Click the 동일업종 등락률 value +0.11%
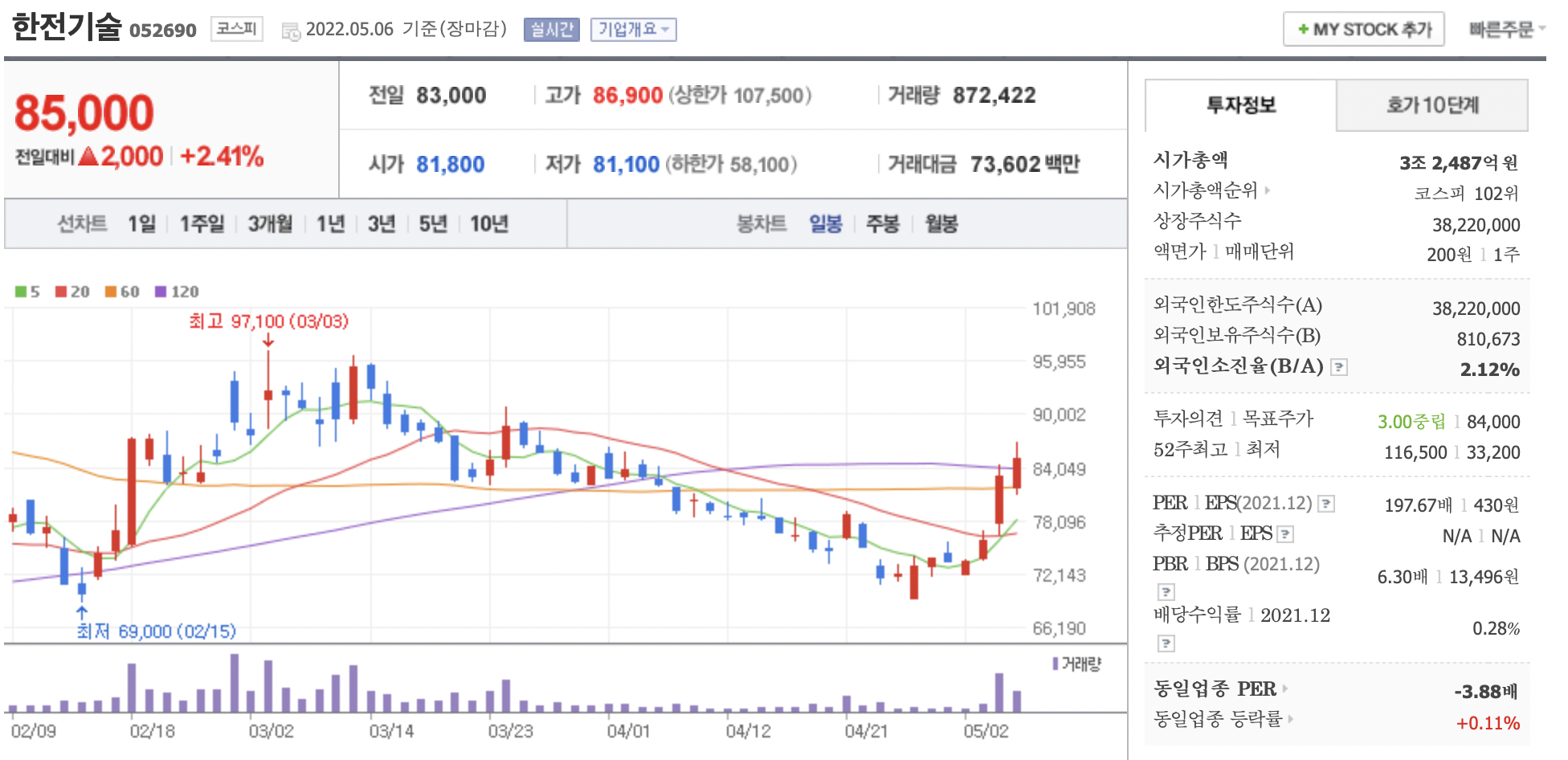The image size is (1568, 760). coord(1488,723)
